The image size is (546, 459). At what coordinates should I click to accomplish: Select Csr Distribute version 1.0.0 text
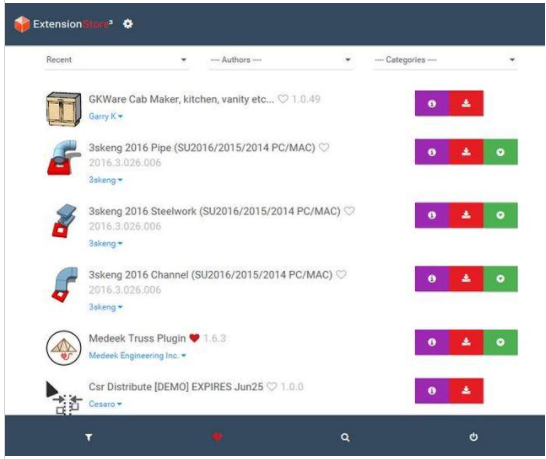[292, 387]
